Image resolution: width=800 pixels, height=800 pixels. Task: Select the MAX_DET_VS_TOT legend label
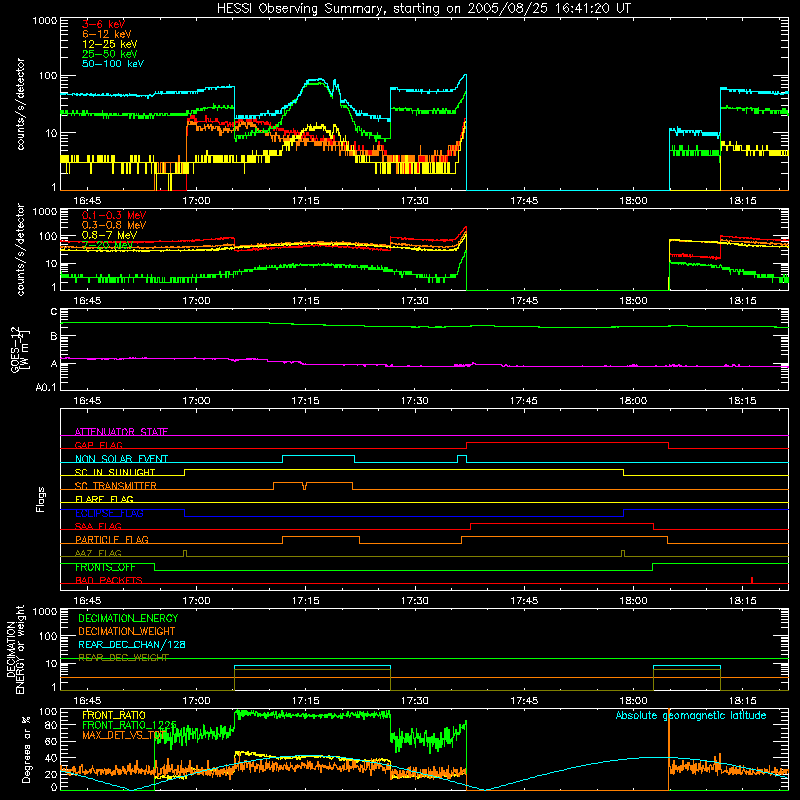[123, 735]
